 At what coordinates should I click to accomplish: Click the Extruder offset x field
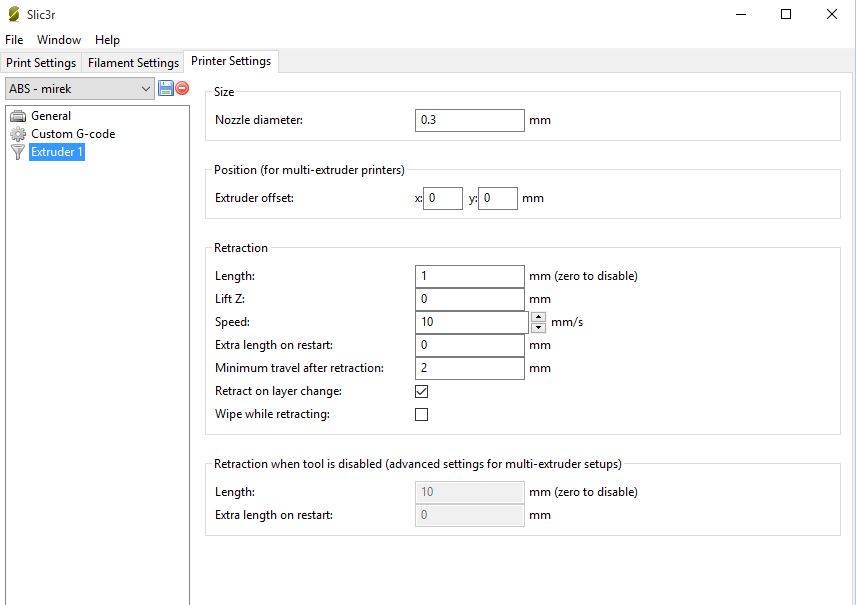[442, 198]
